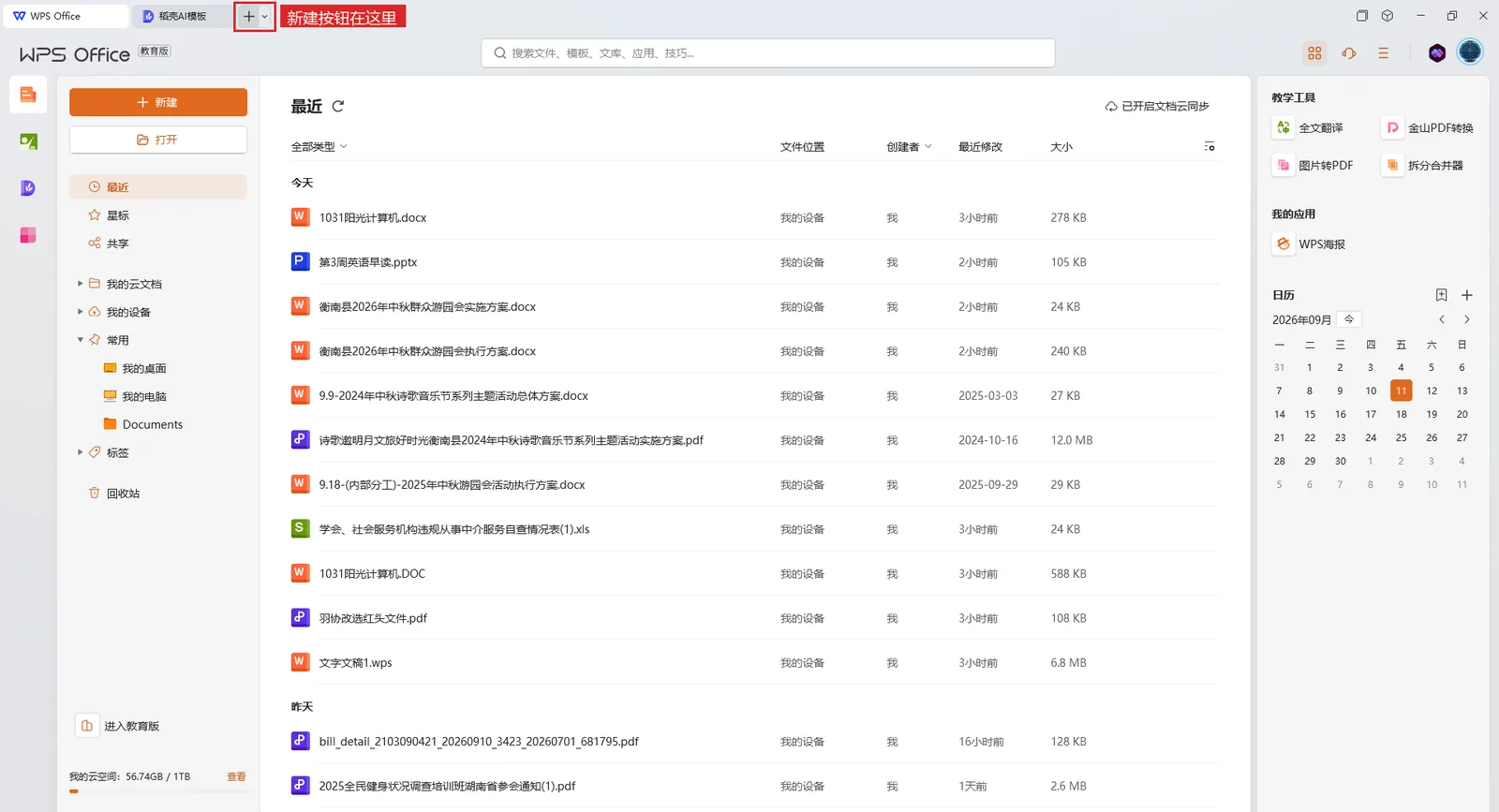Open the new-tab dropdown arrow beside plus
This screenshot has width=1499, height=812.
(265, 17)
